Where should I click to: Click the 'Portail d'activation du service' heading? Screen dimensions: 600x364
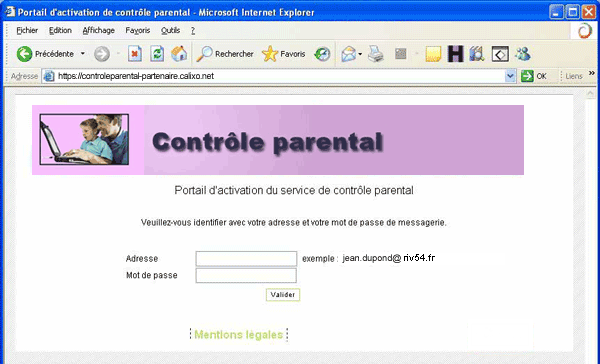pyautogui.click(x=294, y=191)
